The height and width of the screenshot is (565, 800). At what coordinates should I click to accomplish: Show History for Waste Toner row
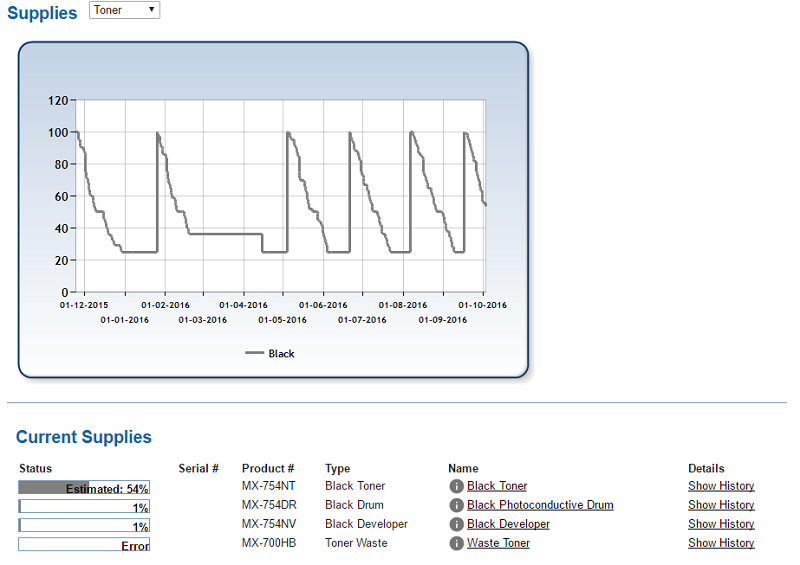(x=721, y=543)
